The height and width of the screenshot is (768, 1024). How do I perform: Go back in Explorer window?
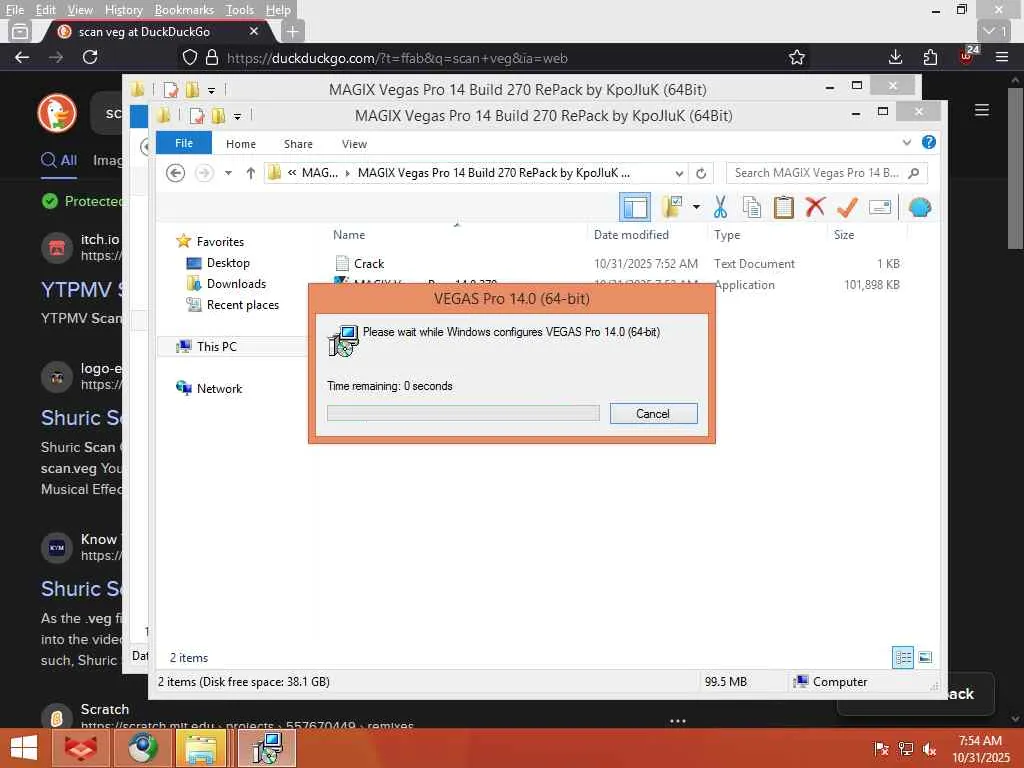click(x=175, y=173)
